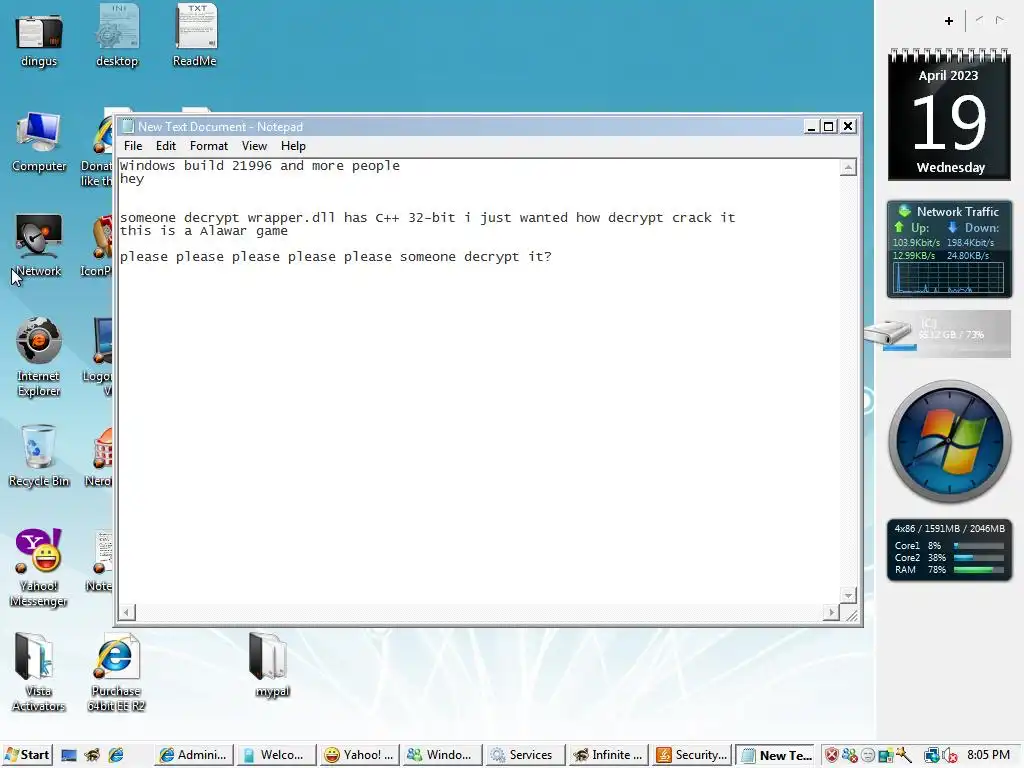Click the Core1 8% usage bar
The width and height of the screenshot is (1024, 768).
pos(978,545)
